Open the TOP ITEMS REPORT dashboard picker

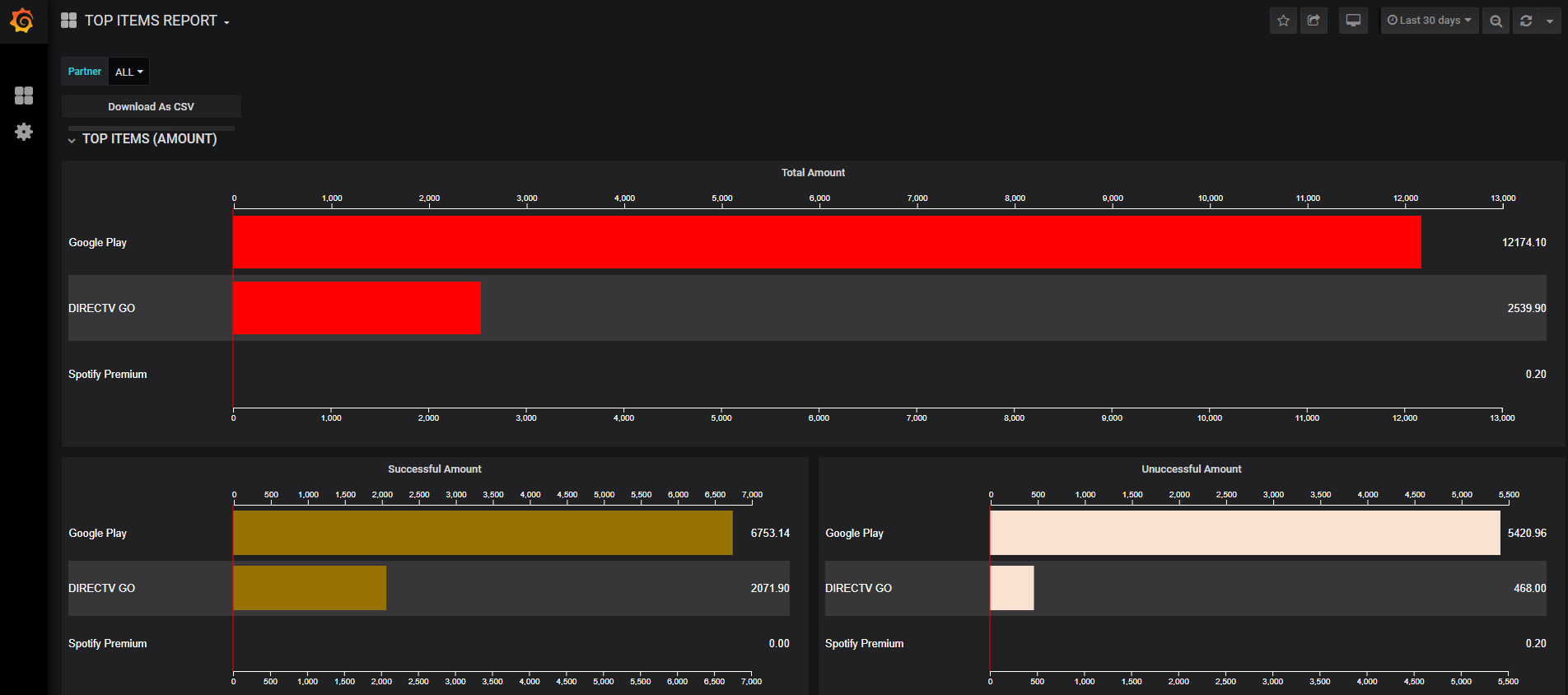pyautogui.click(x=156, y=21)
